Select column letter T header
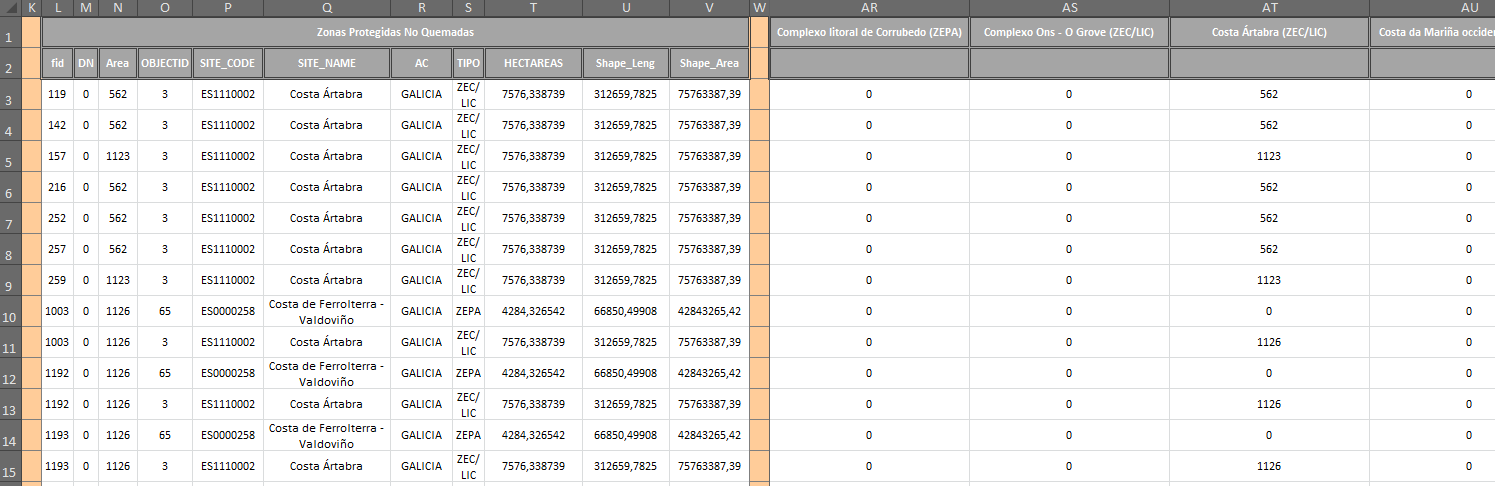 tap(533, 8)
